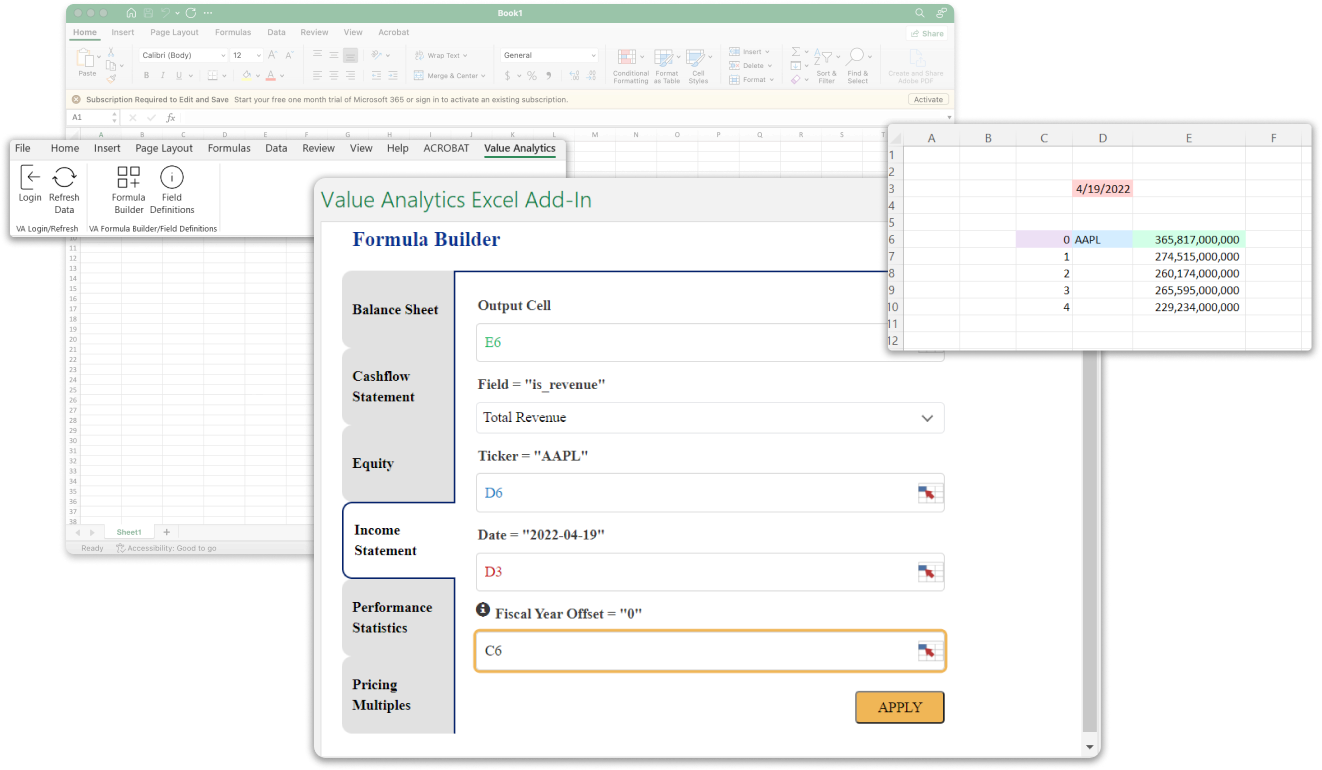
Task: Open the ACROBAT tab in add-in ribbon
Action: pyautogui.click(x=446, y=148)
